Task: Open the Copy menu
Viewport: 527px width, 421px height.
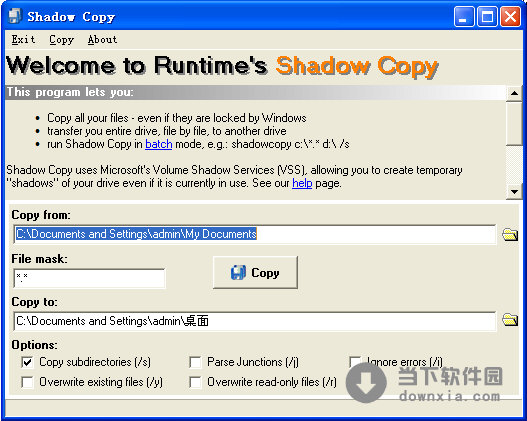Action: point(62,40)
